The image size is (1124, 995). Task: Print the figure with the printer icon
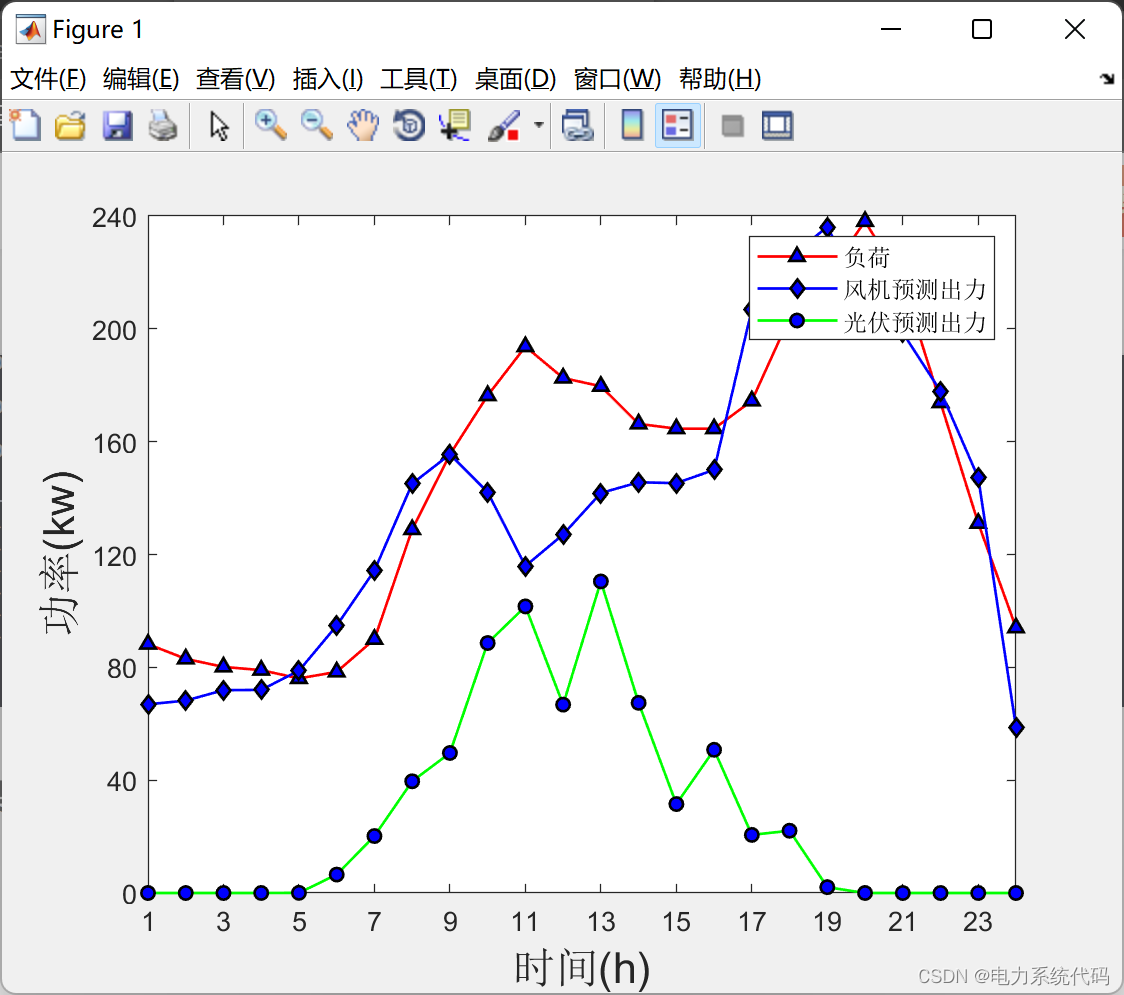click(163, 126)
